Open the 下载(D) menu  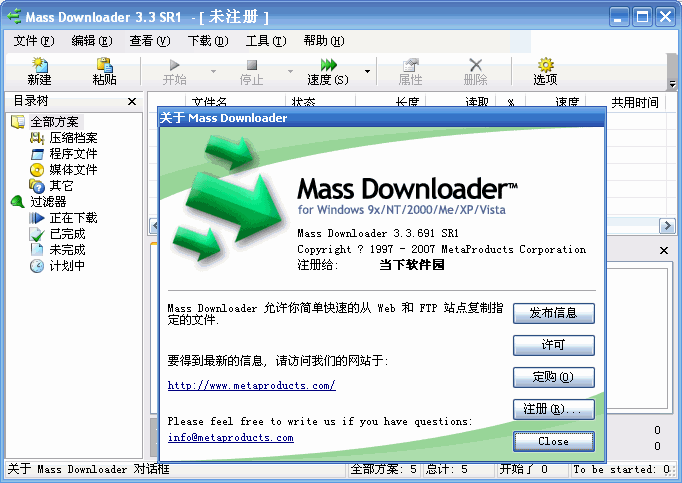[x=208, y=41]
